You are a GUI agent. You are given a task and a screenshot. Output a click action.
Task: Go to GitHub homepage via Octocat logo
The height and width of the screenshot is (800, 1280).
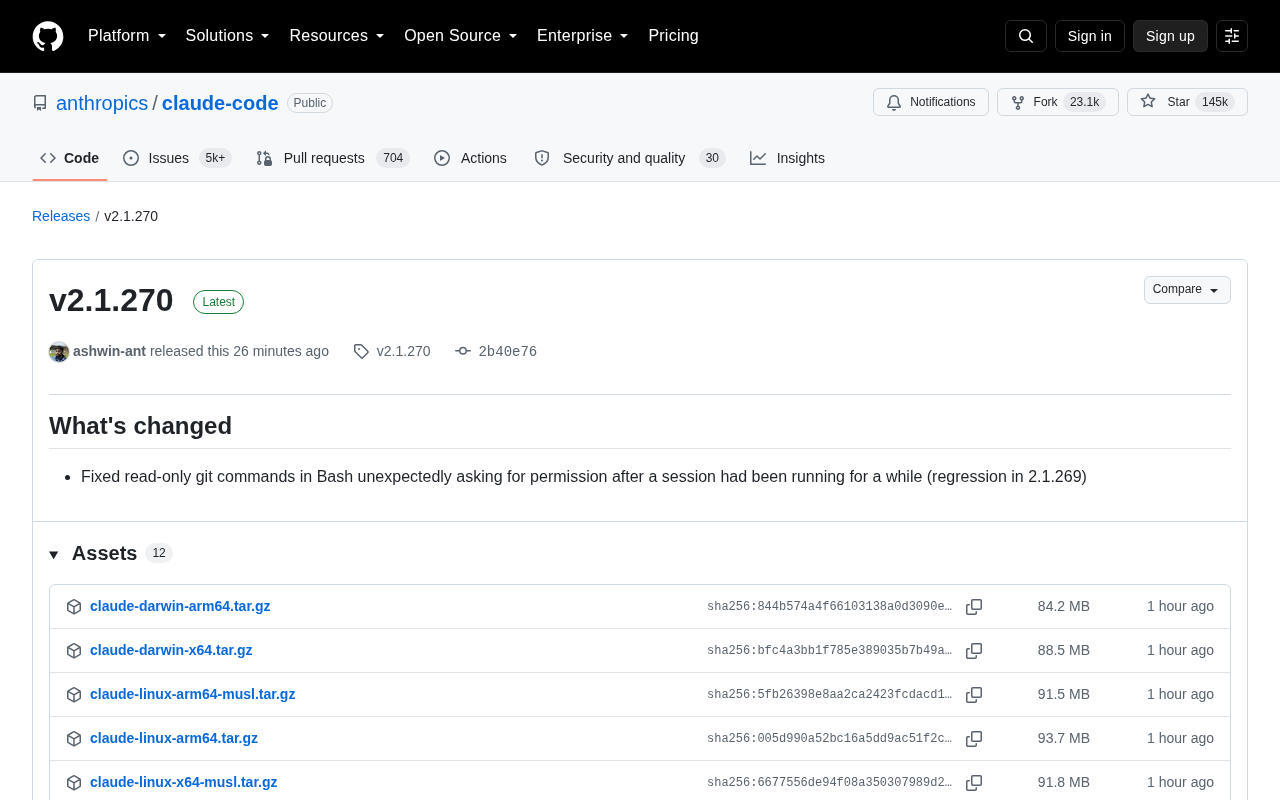click(48, 36)
